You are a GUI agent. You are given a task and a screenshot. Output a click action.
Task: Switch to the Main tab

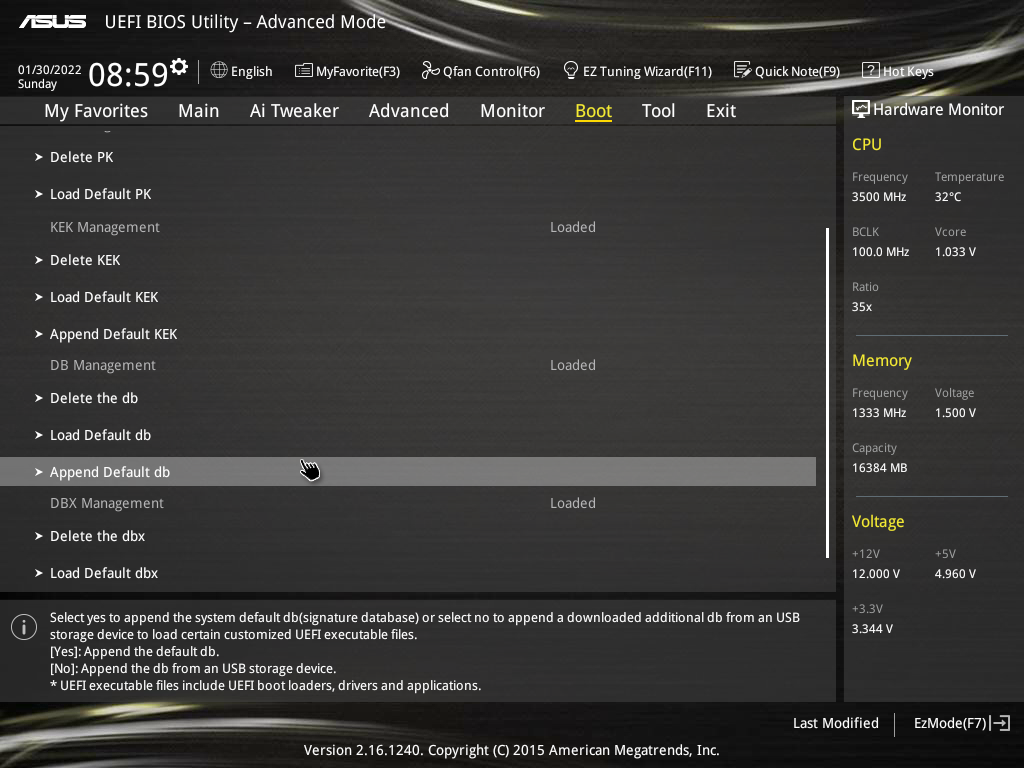coord(199,111)
